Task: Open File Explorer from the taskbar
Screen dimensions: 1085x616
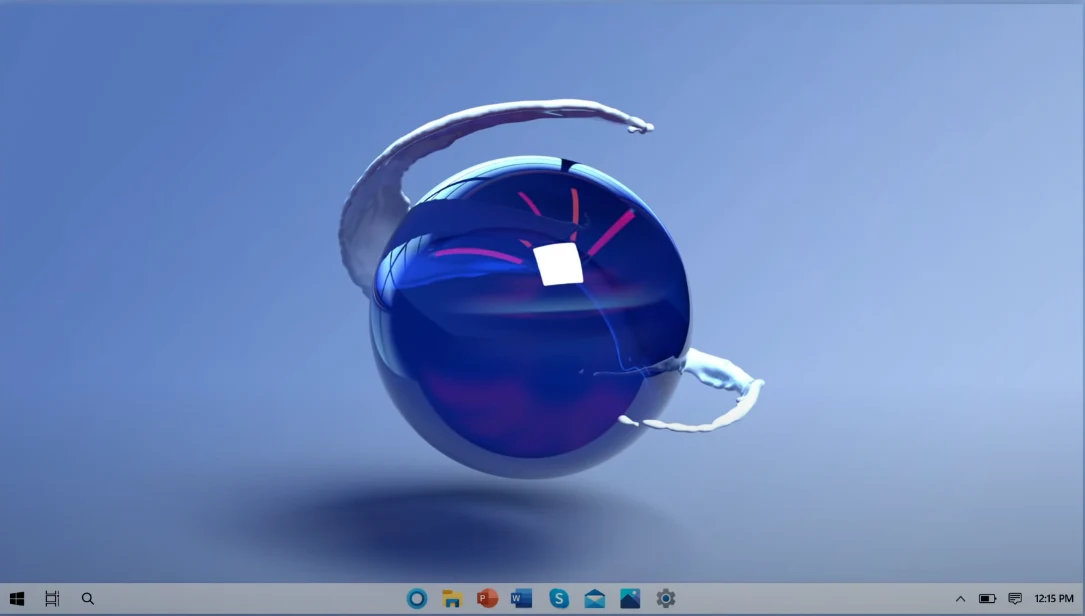Action: 452,599
